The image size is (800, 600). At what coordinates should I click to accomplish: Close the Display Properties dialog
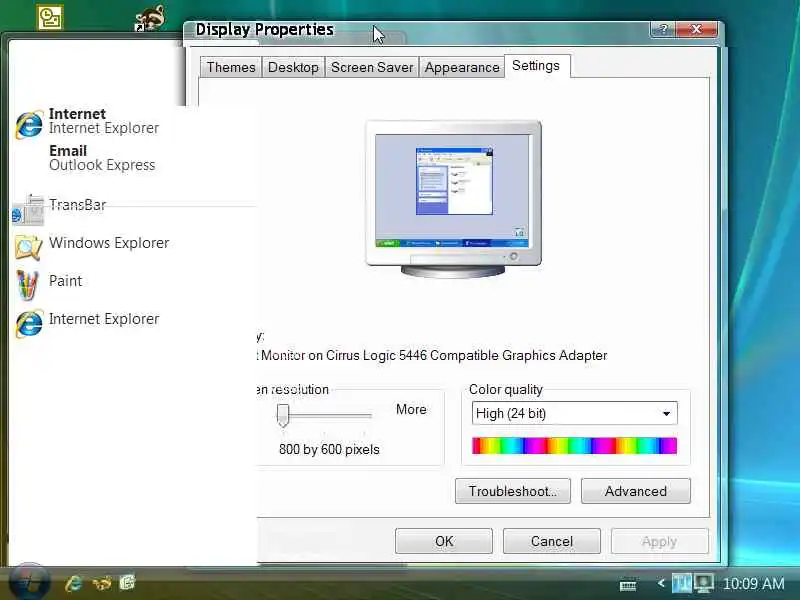coord(696,29)
